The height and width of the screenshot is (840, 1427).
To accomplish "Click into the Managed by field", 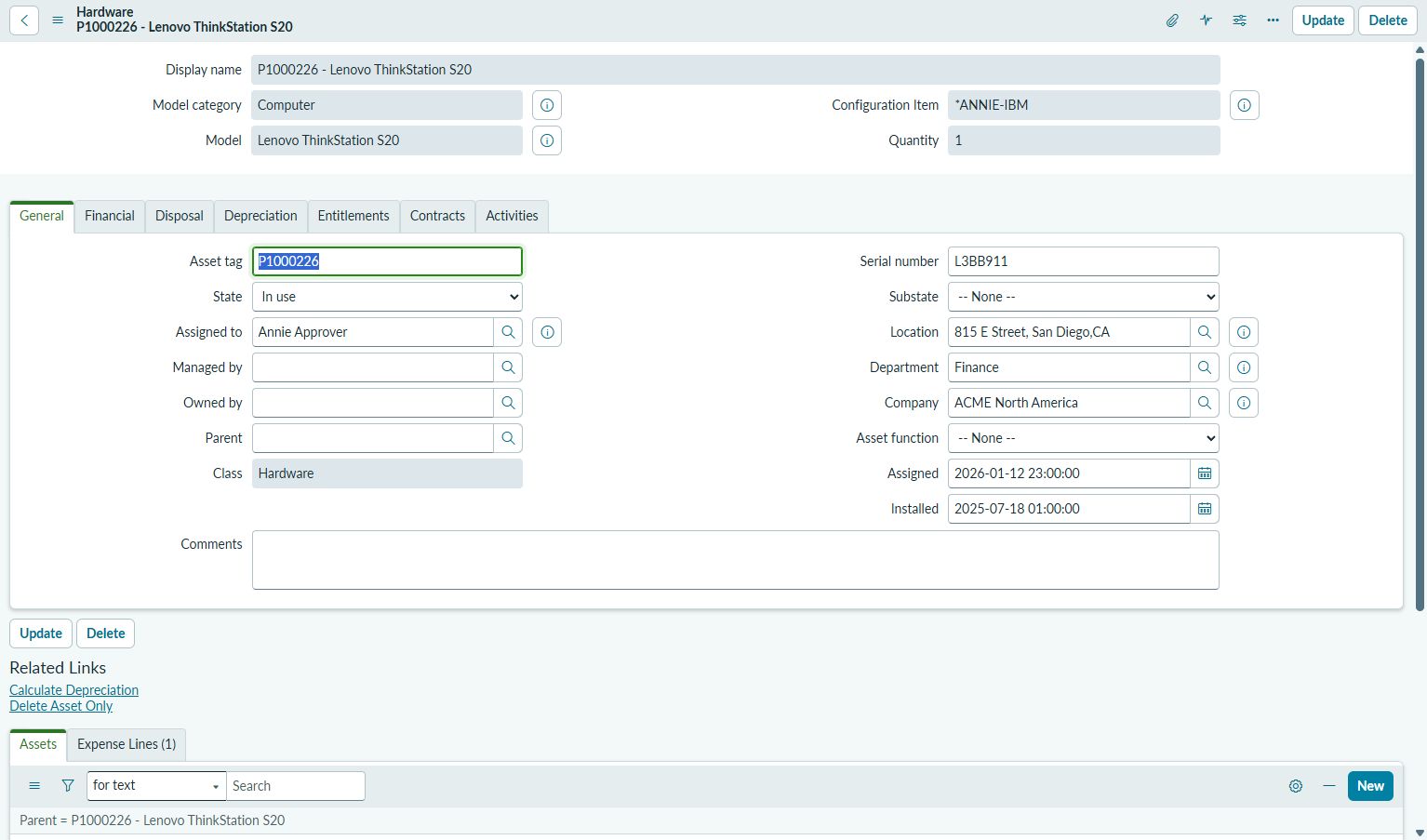I will click(x=373, y=367).
